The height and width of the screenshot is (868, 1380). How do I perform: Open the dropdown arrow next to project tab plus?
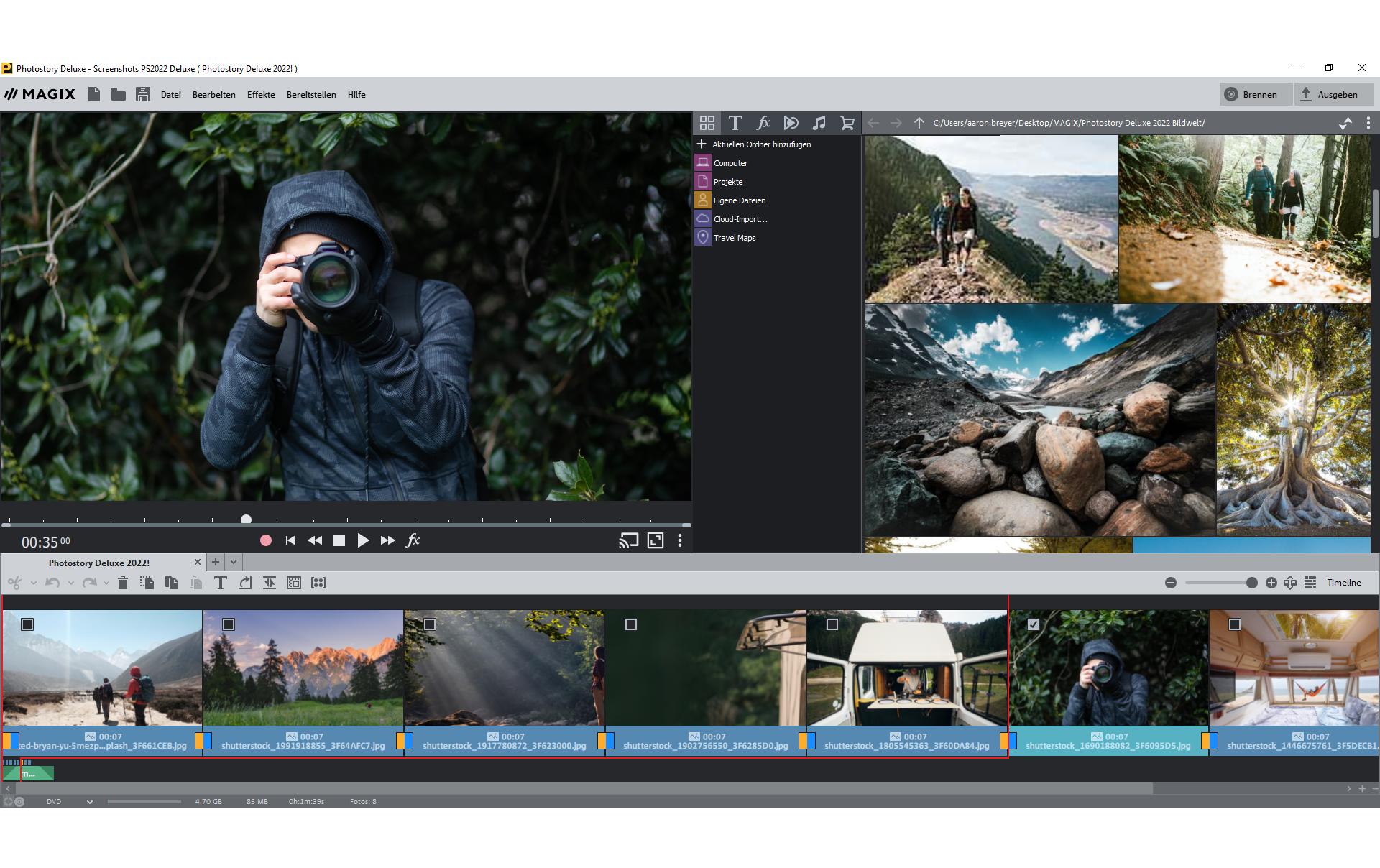[233, 562]
